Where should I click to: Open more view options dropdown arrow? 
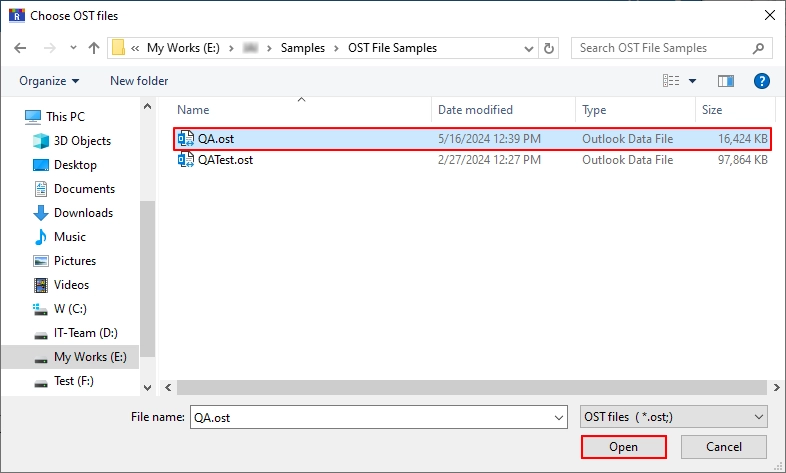coord(692,81)
